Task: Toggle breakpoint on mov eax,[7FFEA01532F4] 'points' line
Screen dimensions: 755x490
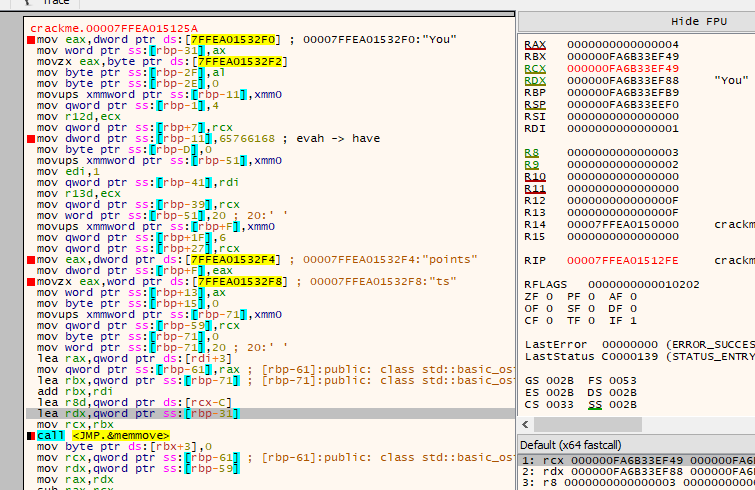Action: [x=31, y=260]
